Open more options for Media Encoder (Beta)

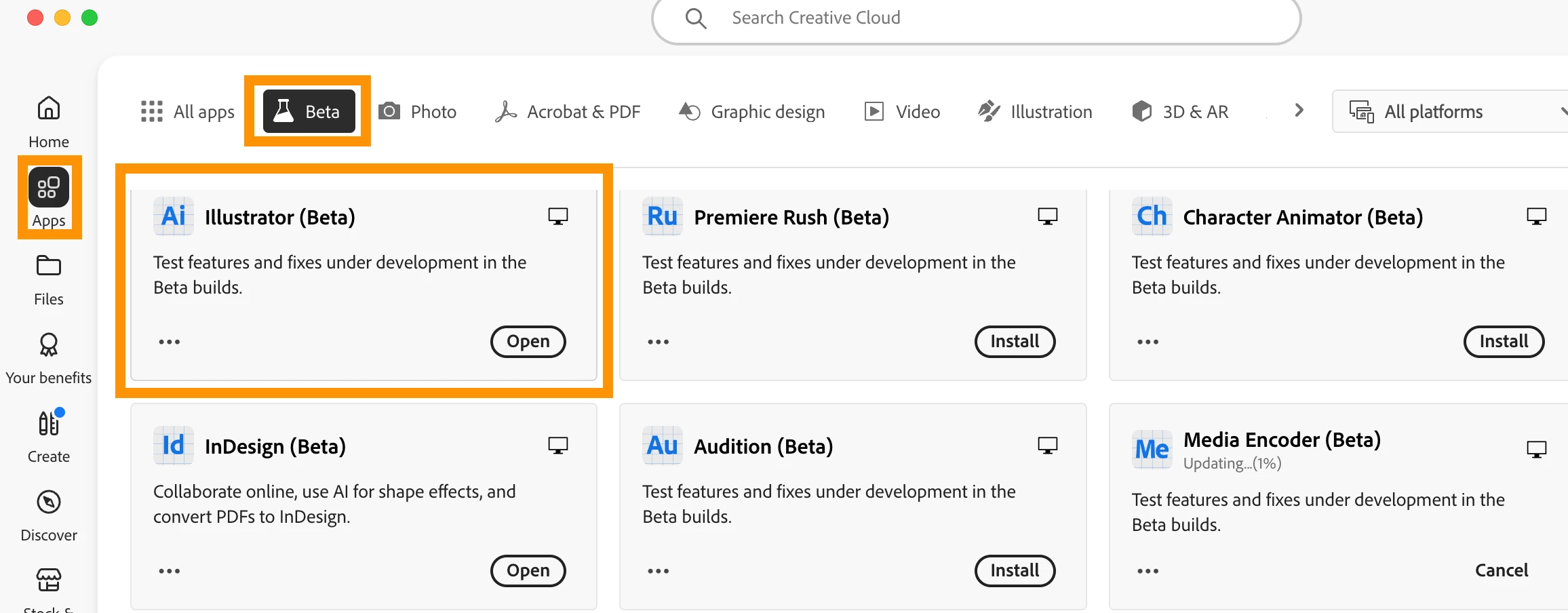pos(1148,571)
